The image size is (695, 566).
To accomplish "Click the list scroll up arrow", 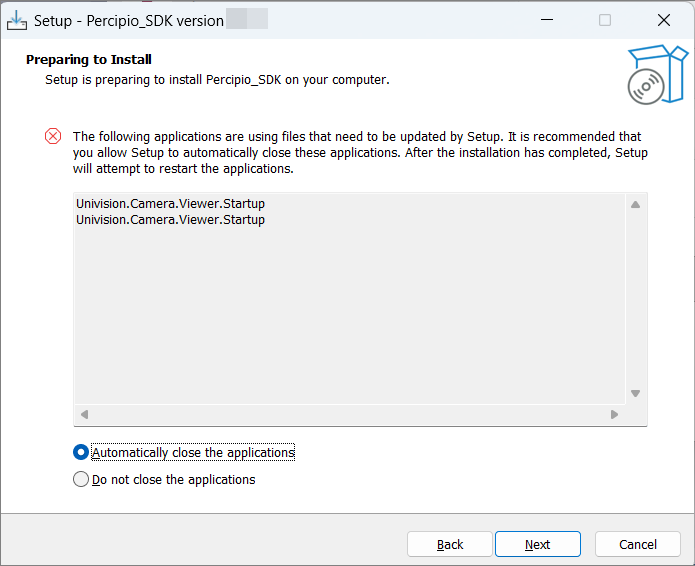I will point(636,204).
